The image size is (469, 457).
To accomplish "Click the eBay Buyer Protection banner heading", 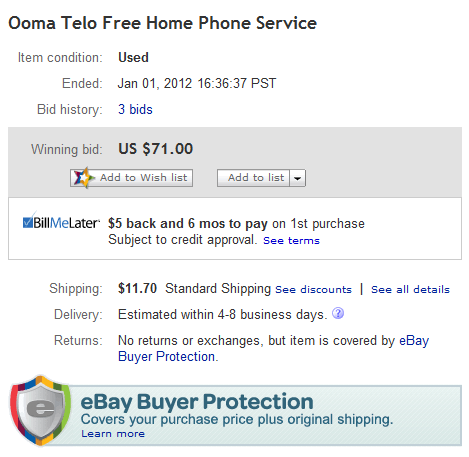I will pos(197,401).
